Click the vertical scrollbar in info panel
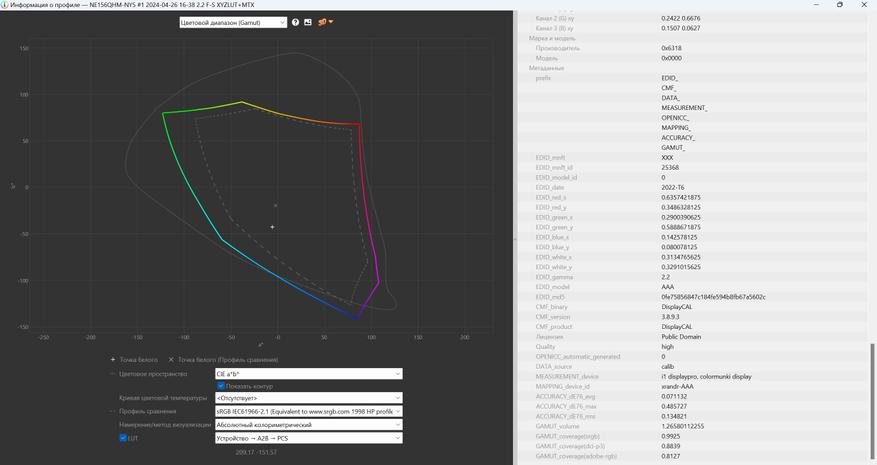This screenshot has width=877, height=465. pos(873,403)
